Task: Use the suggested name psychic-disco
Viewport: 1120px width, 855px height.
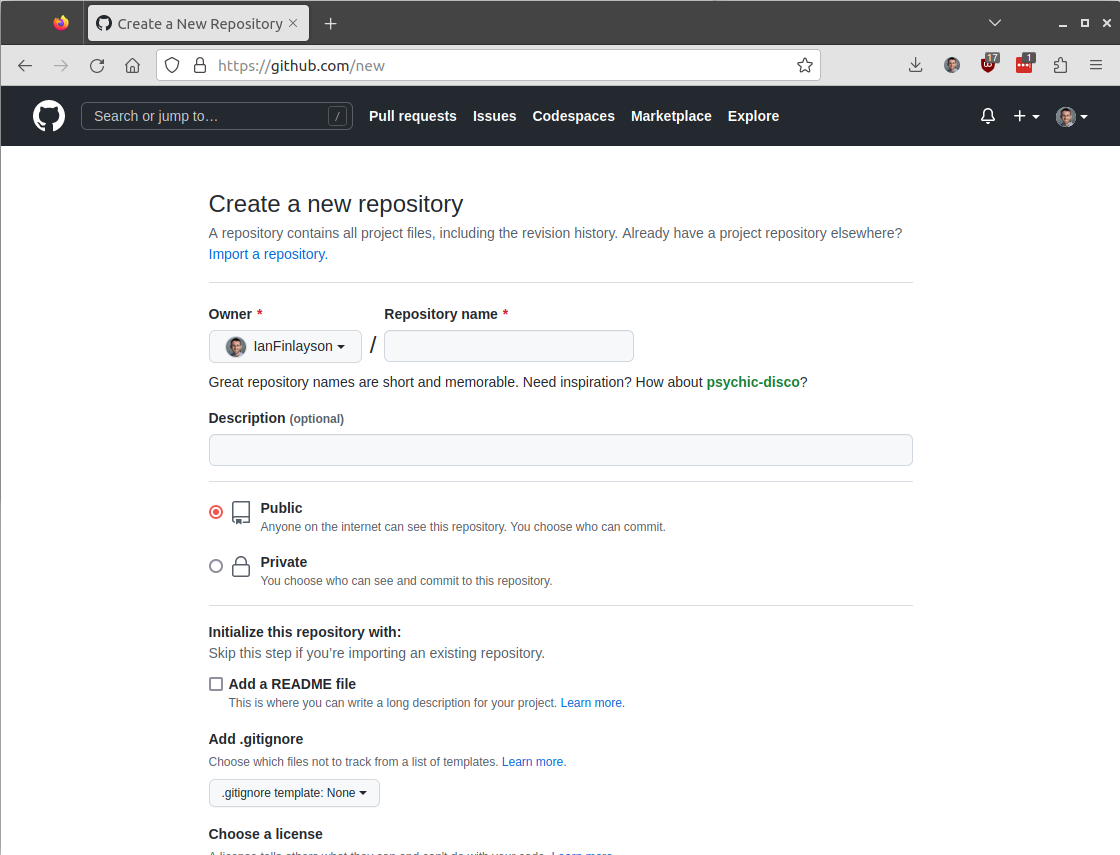Action: [753, 382]
